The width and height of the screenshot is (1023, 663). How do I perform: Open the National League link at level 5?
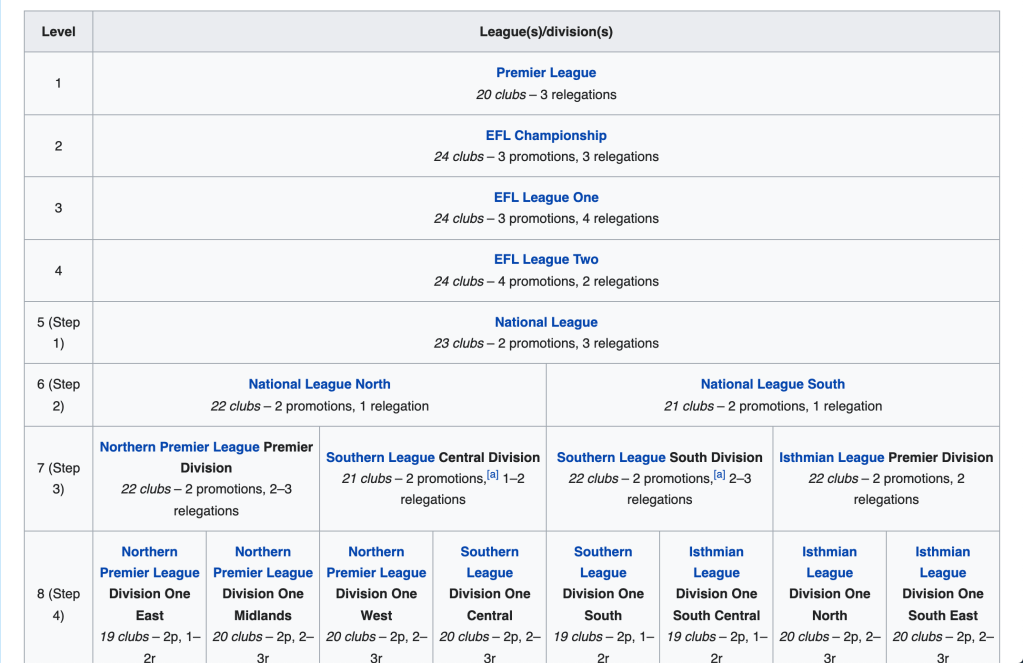coord(546,322)
